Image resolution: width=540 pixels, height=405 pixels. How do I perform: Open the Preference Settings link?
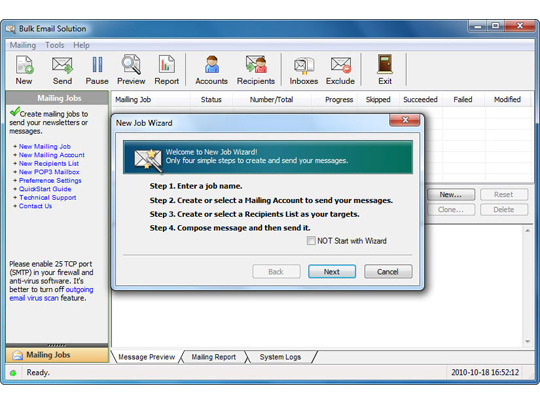(x=50, y=180)
